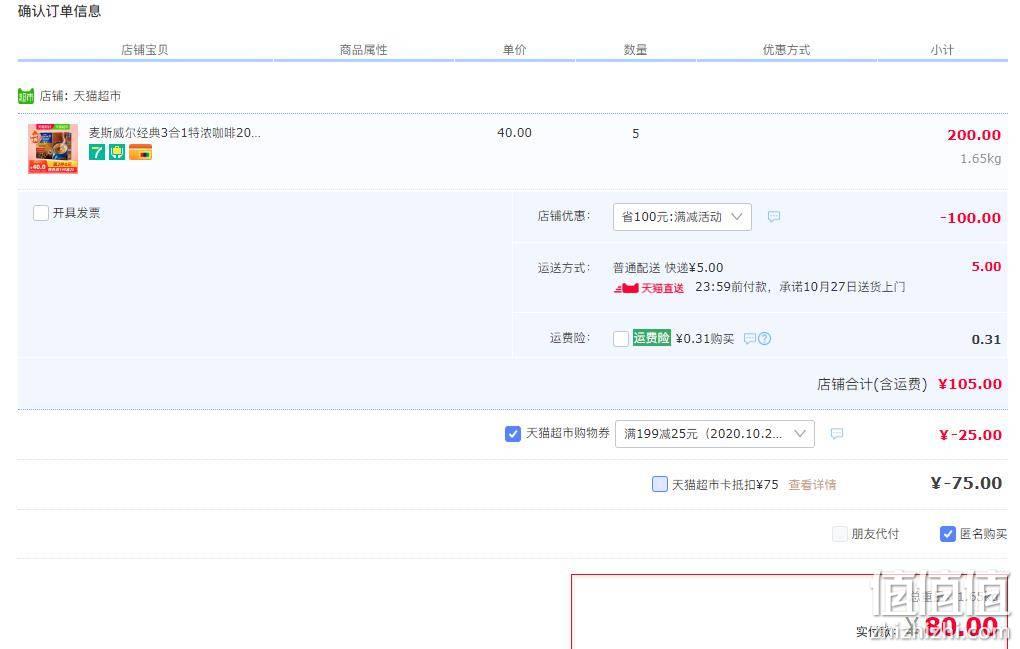
Task: Click the unit price 40.00
Action: point(515,133)
